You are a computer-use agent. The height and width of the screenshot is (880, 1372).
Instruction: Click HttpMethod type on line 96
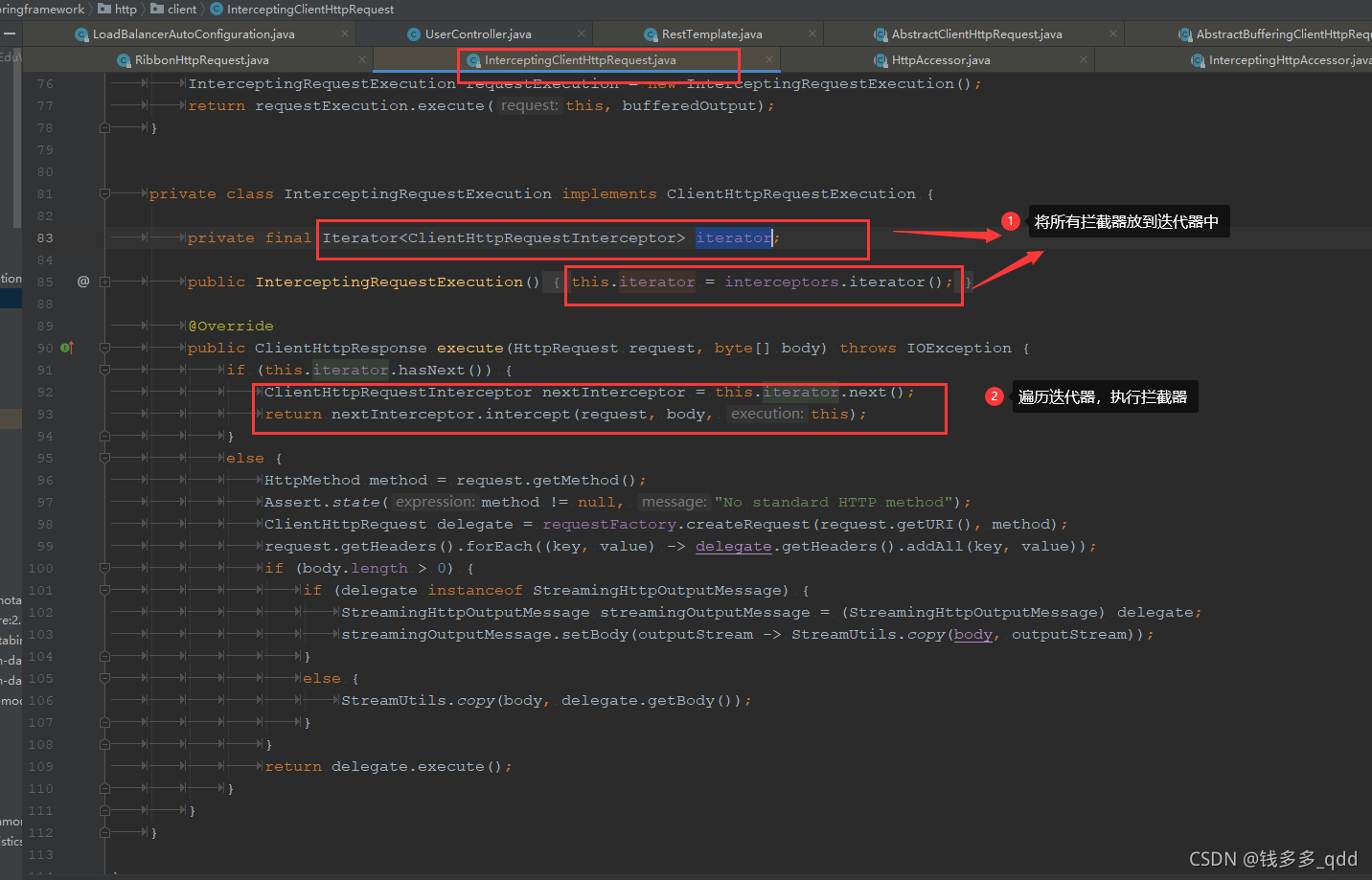[312, 480]
